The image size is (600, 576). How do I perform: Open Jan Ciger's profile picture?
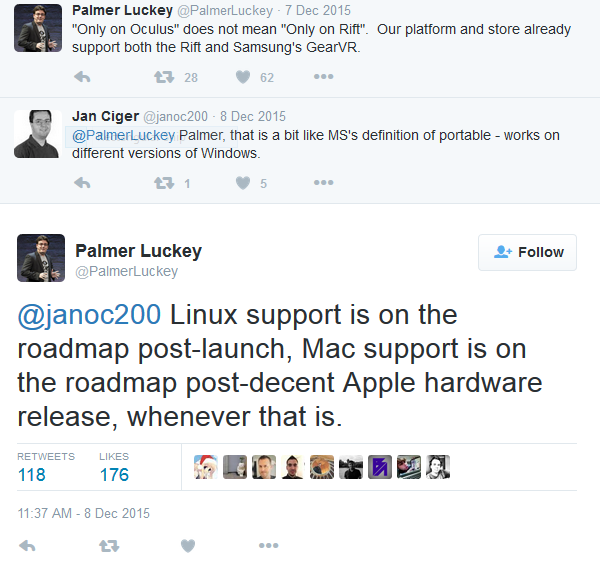point(38,133)
